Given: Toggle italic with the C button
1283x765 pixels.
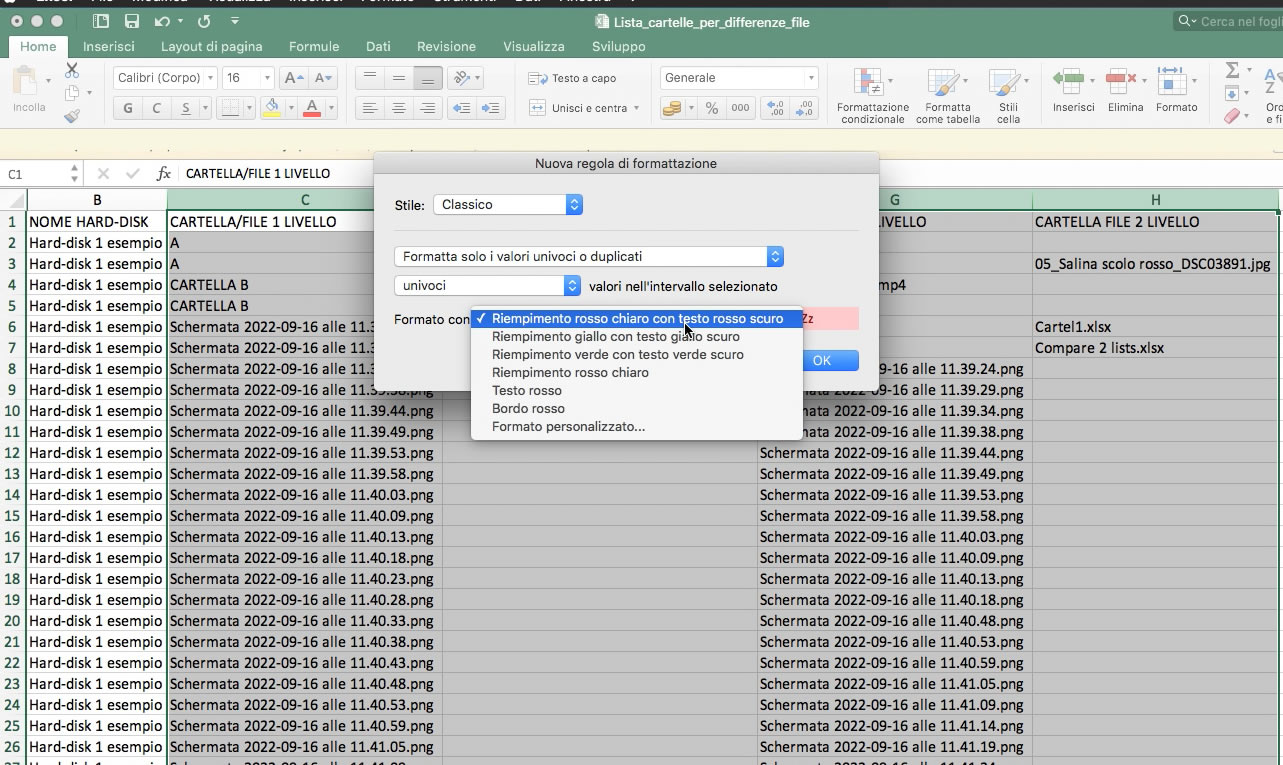Looking at the screenshot, I should tap(157, 108).
